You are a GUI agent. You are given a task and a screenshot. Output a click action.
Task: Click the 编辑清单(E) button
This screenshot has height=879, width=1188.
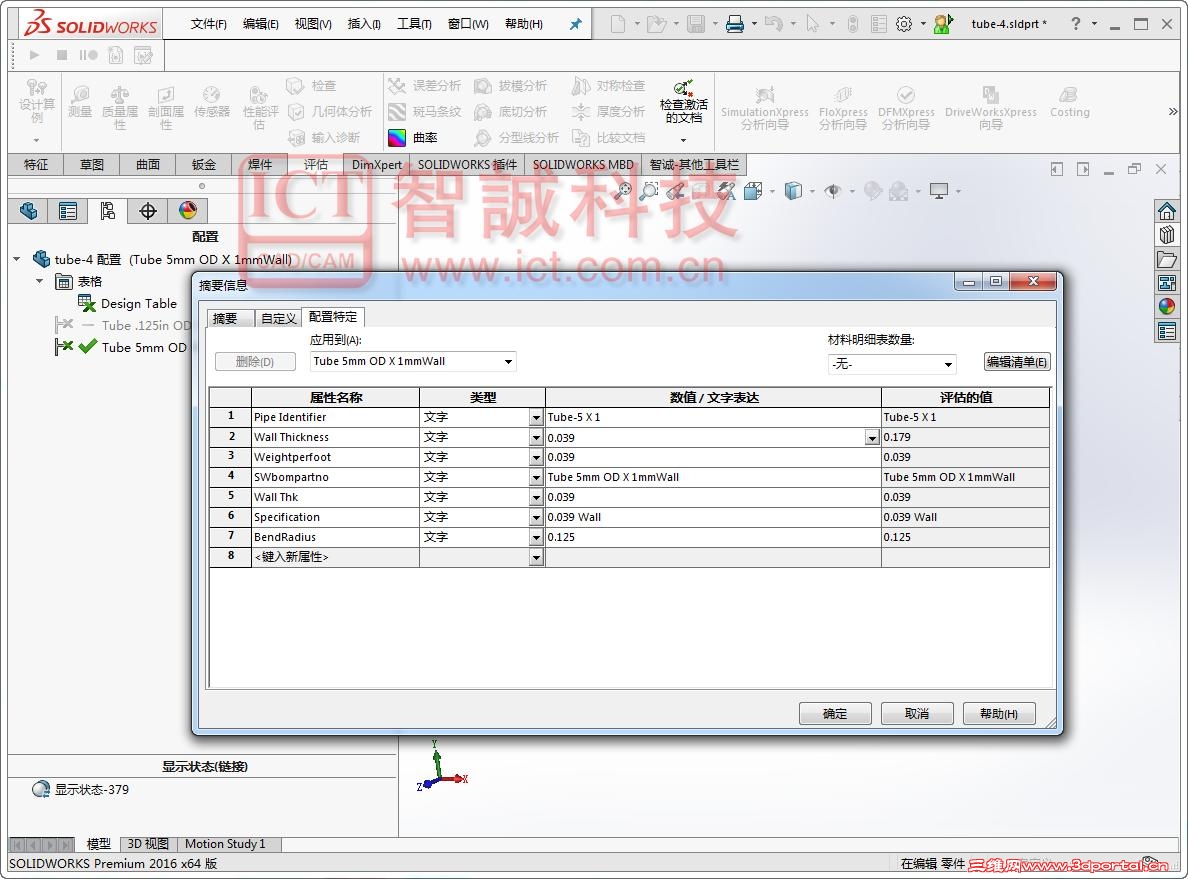pos(1017,362)
